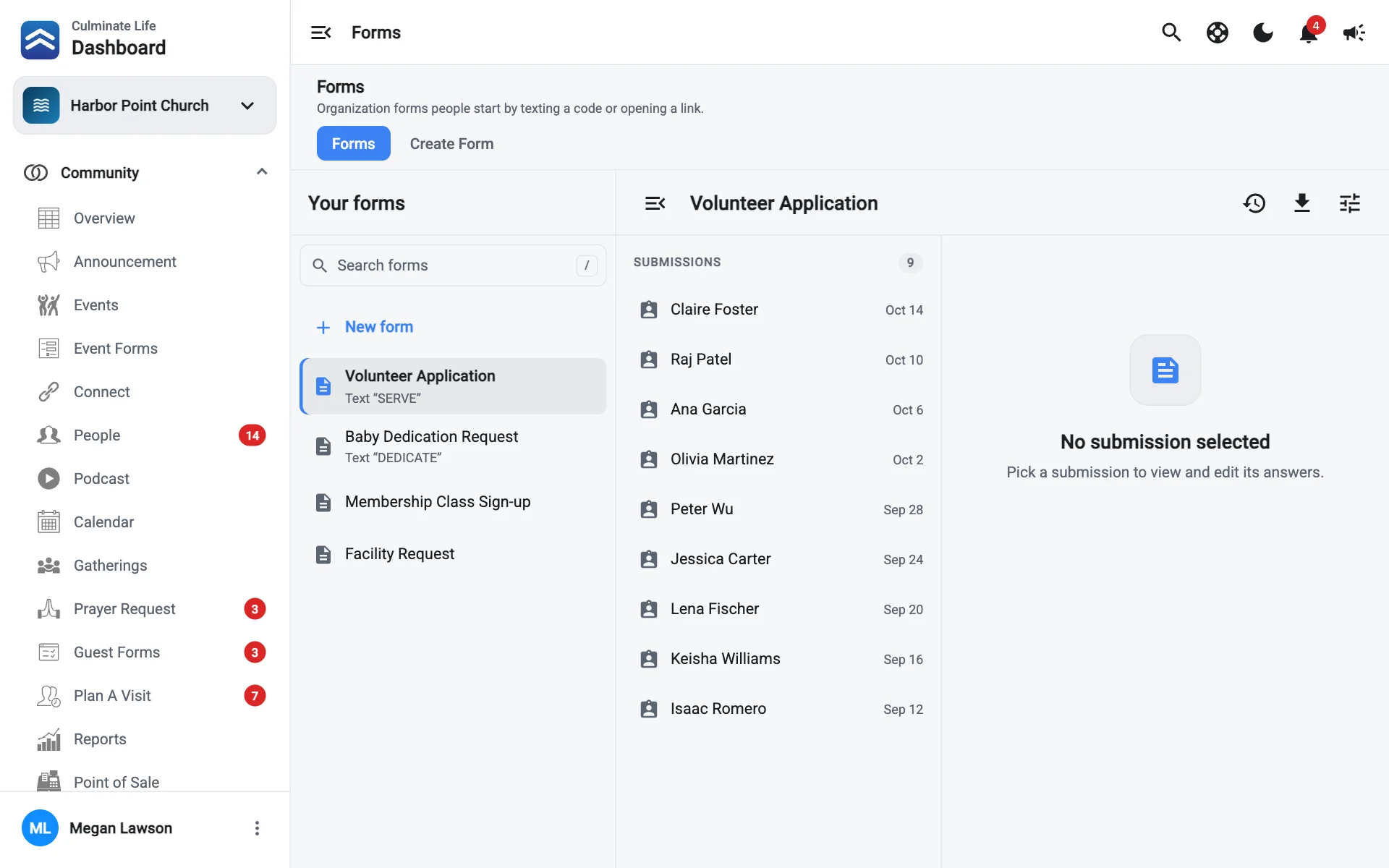This screenshot has height=868, width=1389.
Task: Select the Volunteer Application form
Action: point(453,386)
